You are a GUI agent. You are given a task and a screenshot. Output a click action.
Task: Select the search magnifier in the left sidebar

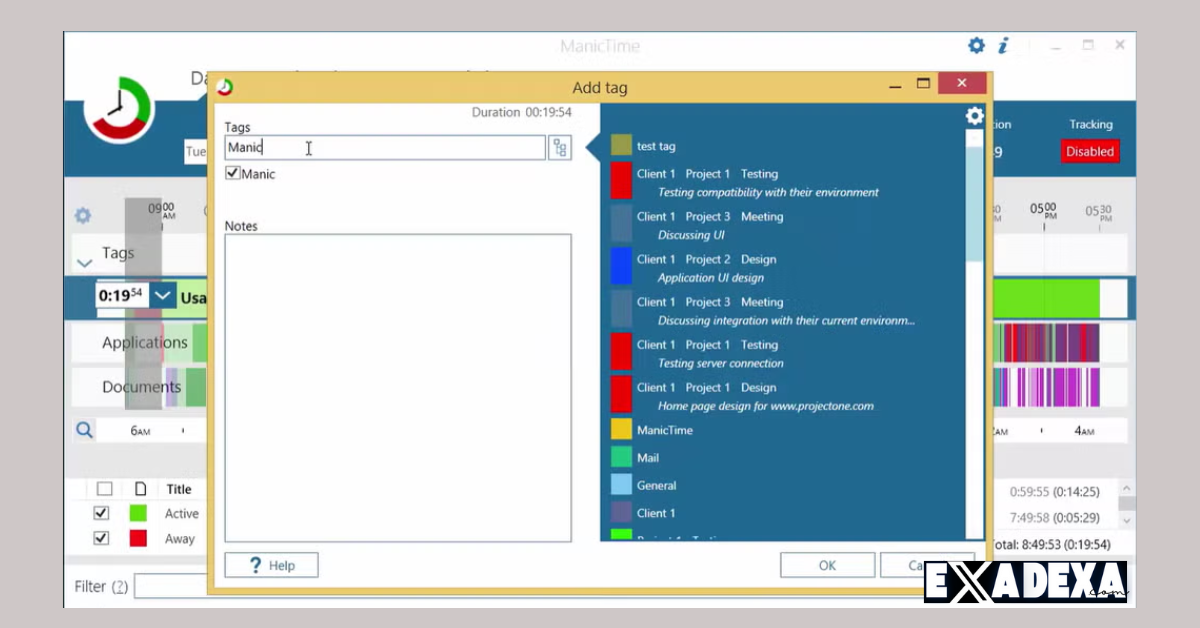coord(84,429)
